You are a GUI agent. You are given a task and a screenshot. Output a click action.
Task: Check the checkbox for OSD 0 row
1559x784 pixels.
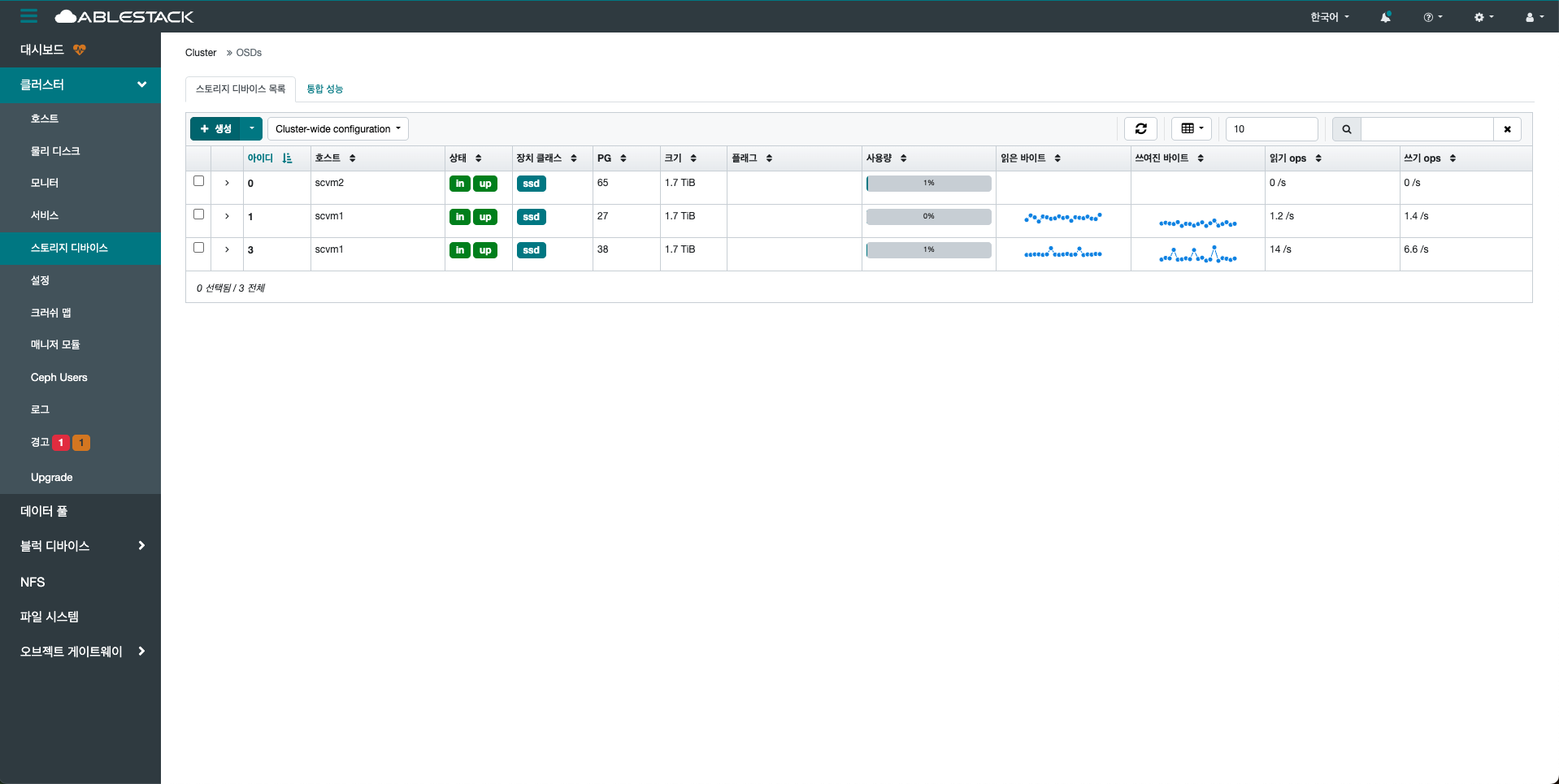[x=198, y=181]
